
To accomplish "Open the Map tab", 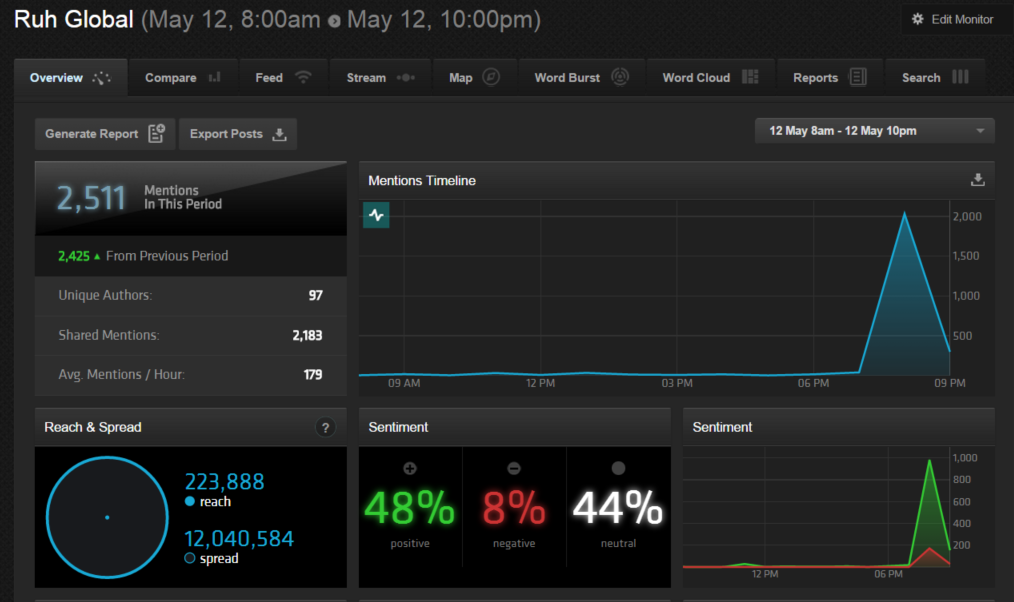I will [474, 78].
